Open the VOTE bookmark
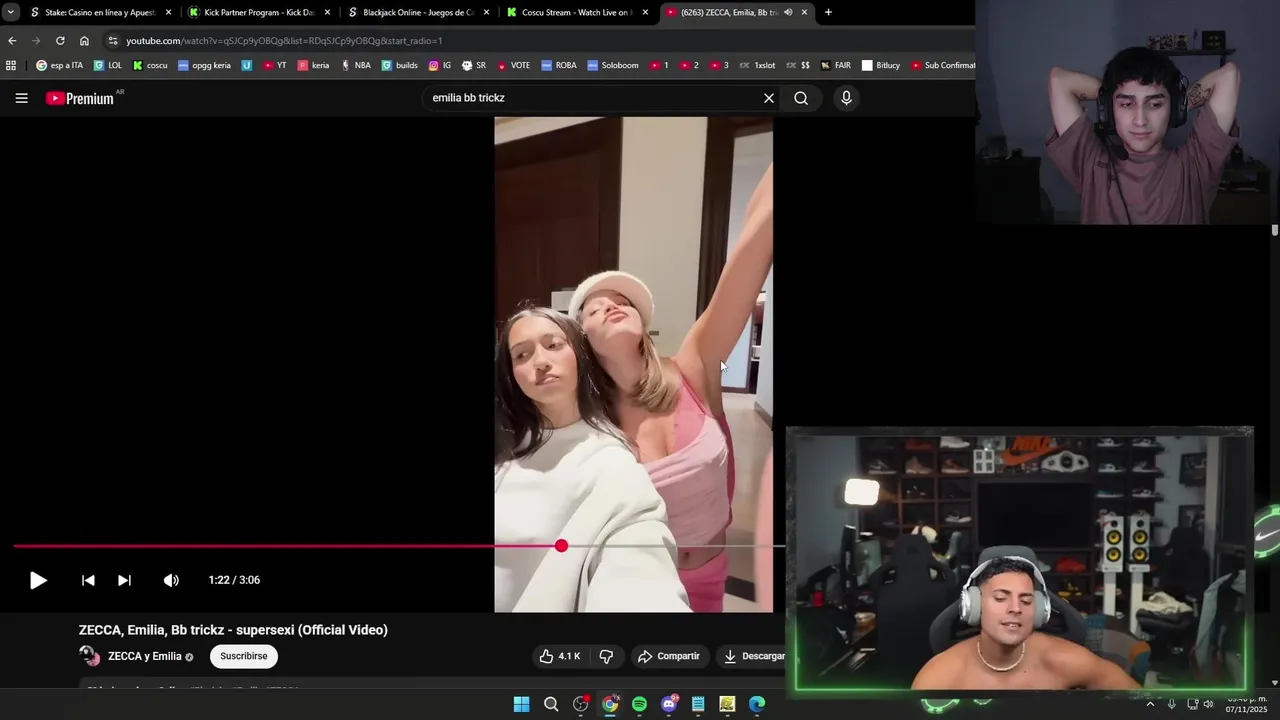Image resolution: width=1280 pixels, height=720 pixels. point(513,65)
